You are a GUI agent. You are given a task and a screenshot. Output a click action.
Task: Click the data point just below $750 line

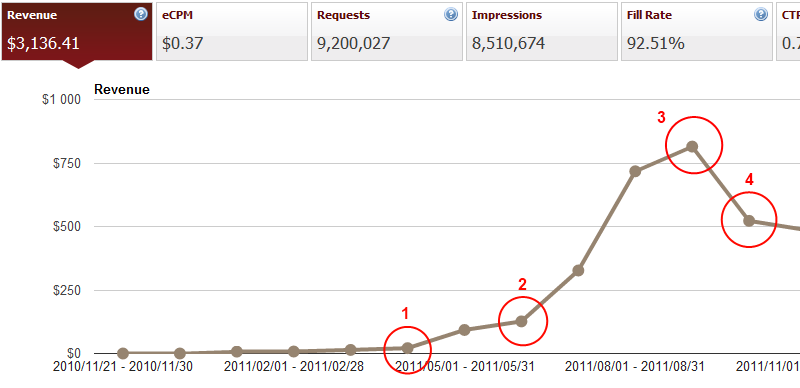pos(635,171)
